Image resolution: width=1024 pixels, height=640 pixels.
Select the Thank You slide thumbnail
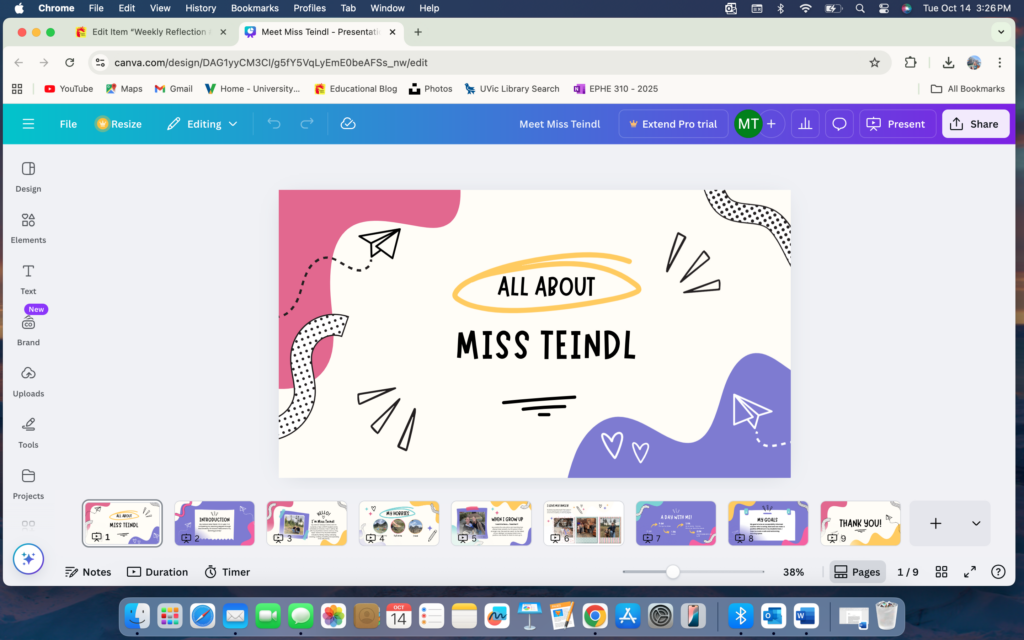860,523
